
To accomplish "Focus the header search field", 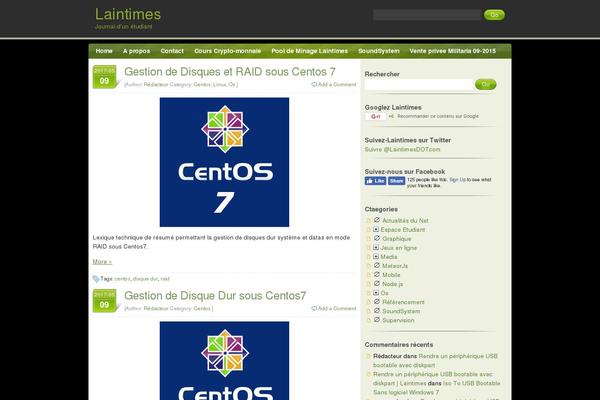I will 427,15.
